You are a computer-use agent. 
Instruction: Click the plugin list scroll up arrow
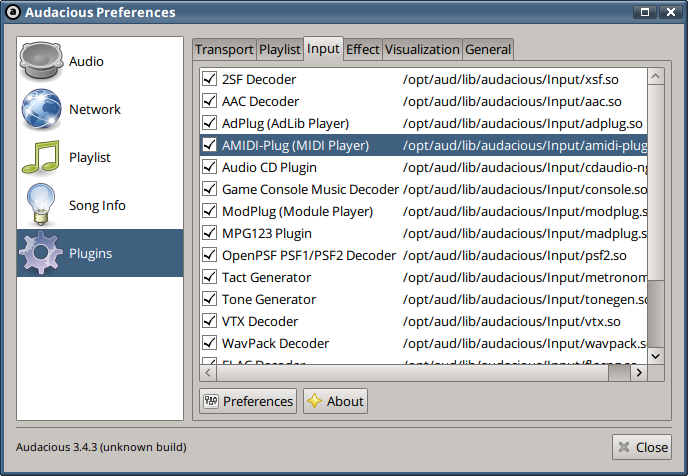pyautogui.click(x=656, y=76)
